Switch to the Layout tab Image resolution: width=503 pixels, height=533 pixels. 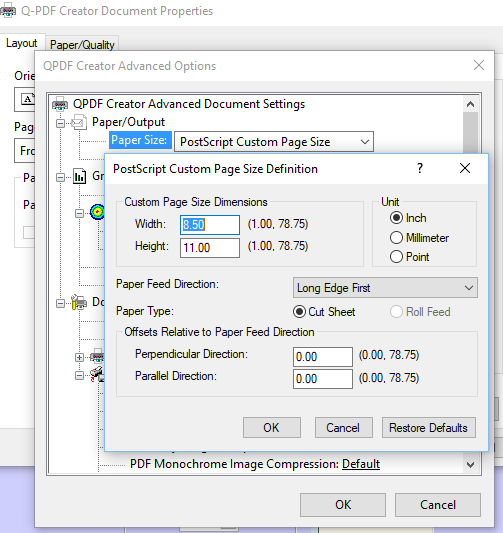click(22, 43)
